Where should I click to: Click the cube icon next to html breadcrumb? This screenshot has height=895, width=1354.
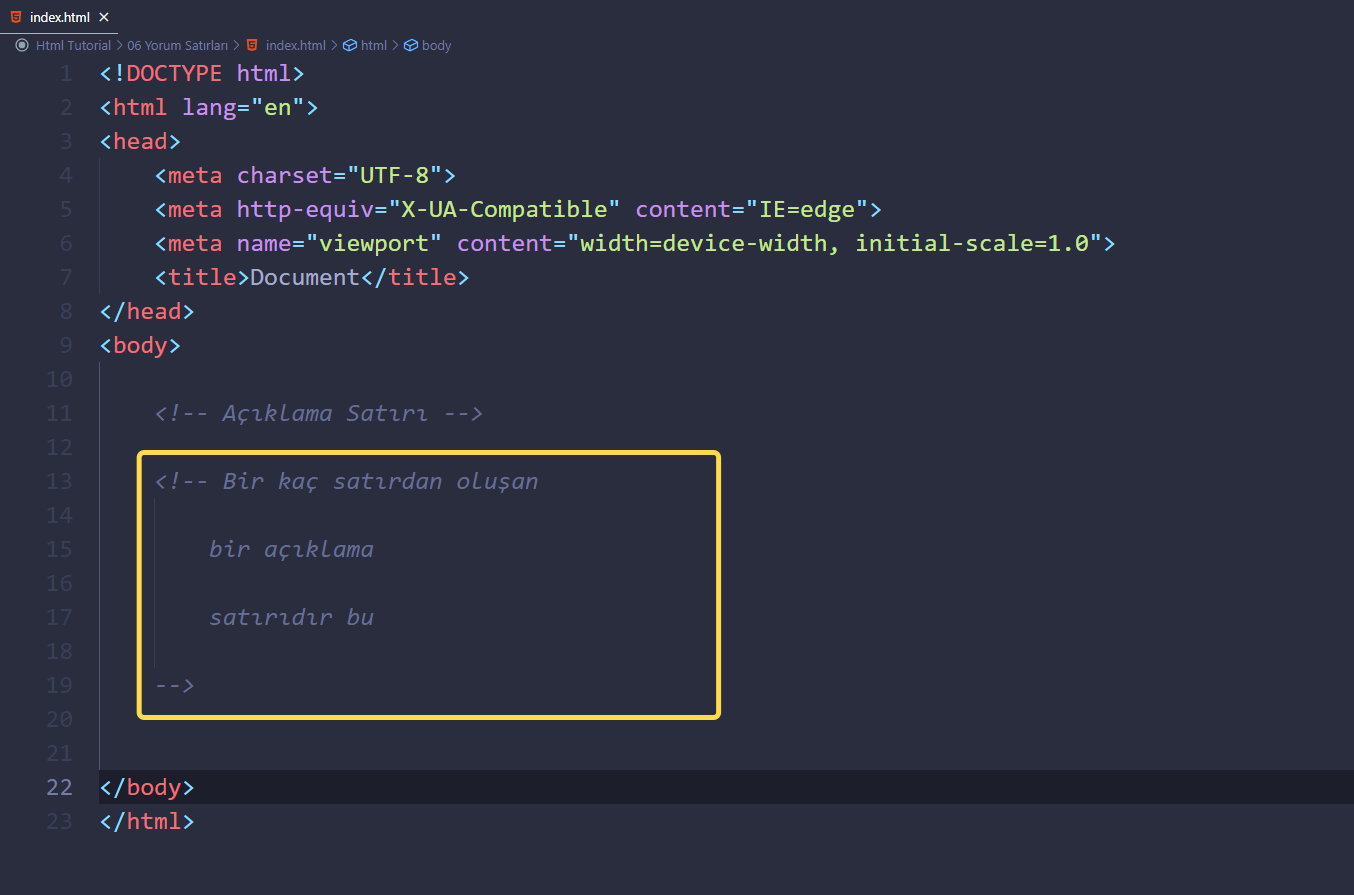point(349,45)
